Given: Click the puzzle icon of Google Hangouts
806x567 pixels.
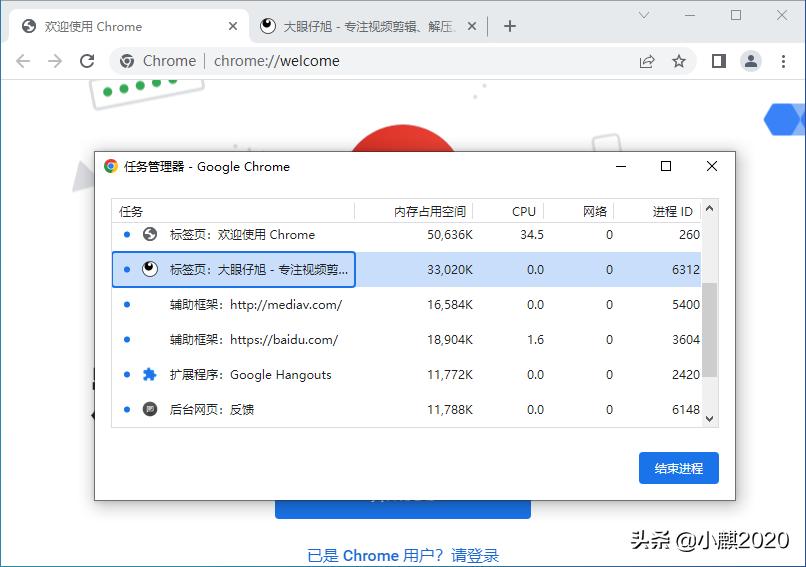Looking at the screenshot, I should 150,374.
